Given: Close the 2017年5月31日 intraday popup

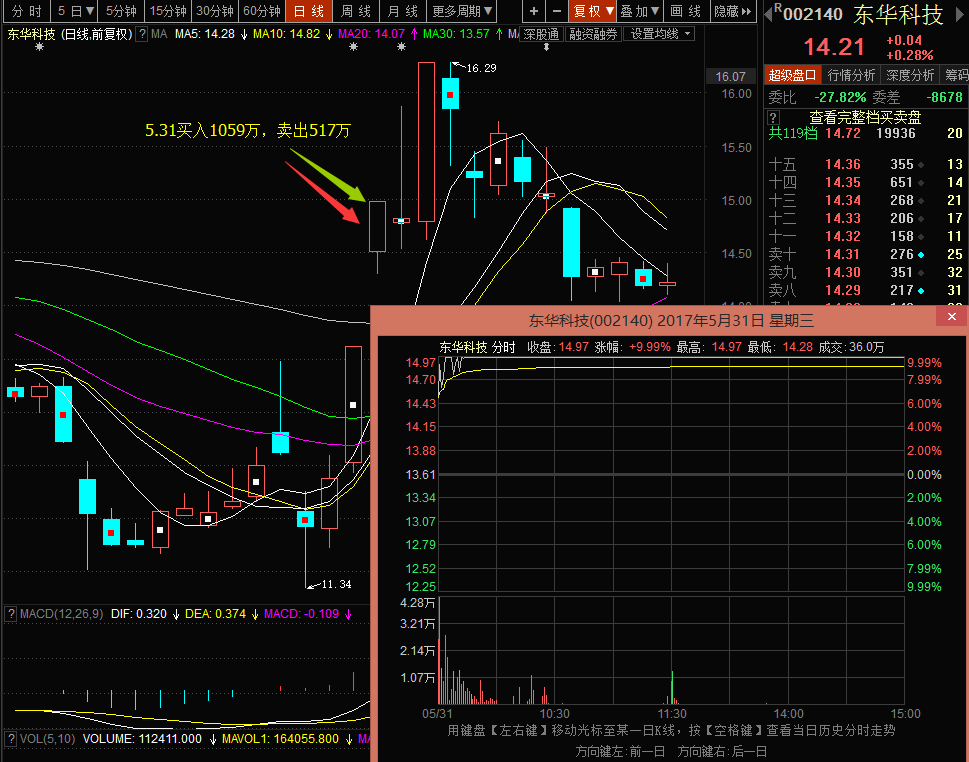Looking at the screenshot, I should point(952,316).
